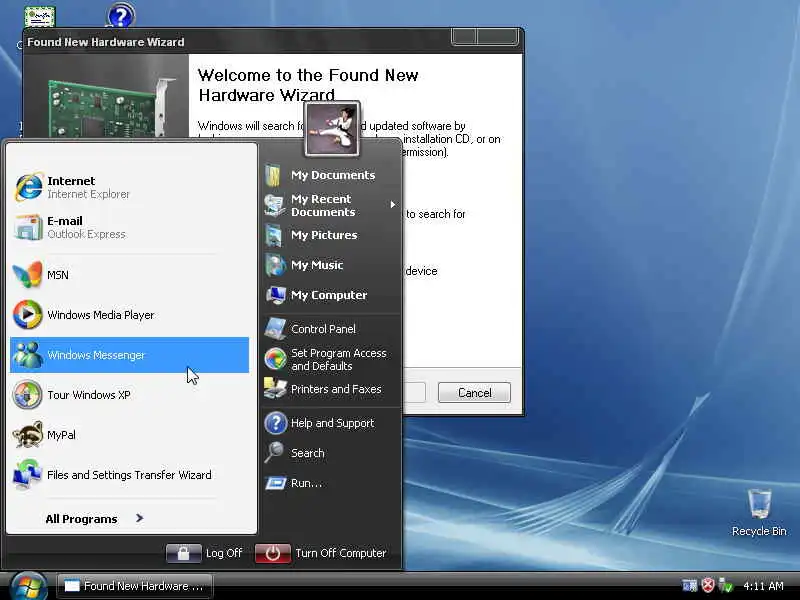
Task: Open Files and Settings Transfer Wizard icon
Action: click(27, 474)
